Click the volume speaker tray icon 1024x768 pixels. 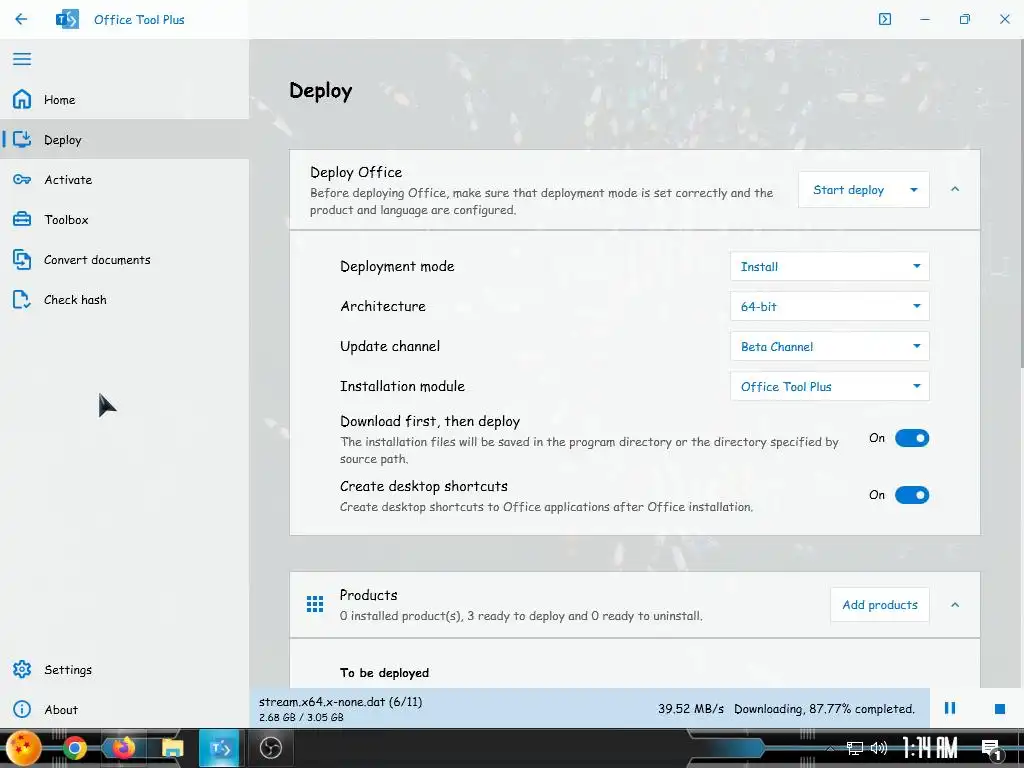878,748
